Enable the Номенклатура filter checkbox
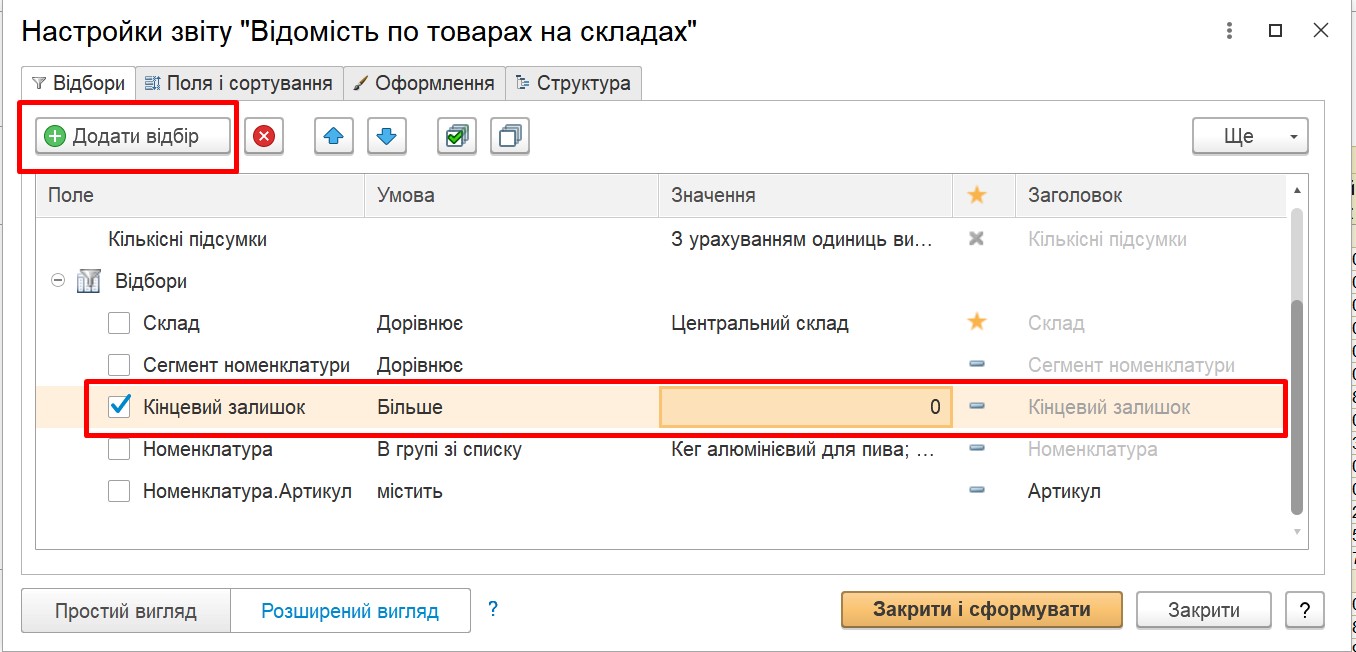 pyautogui.click(x=120, y=449)
